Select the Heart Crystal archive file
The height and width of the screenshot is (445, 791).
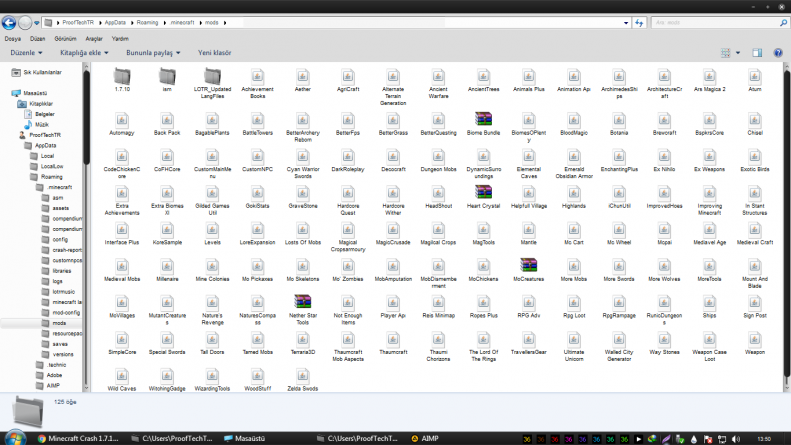(x=483, y=197)
